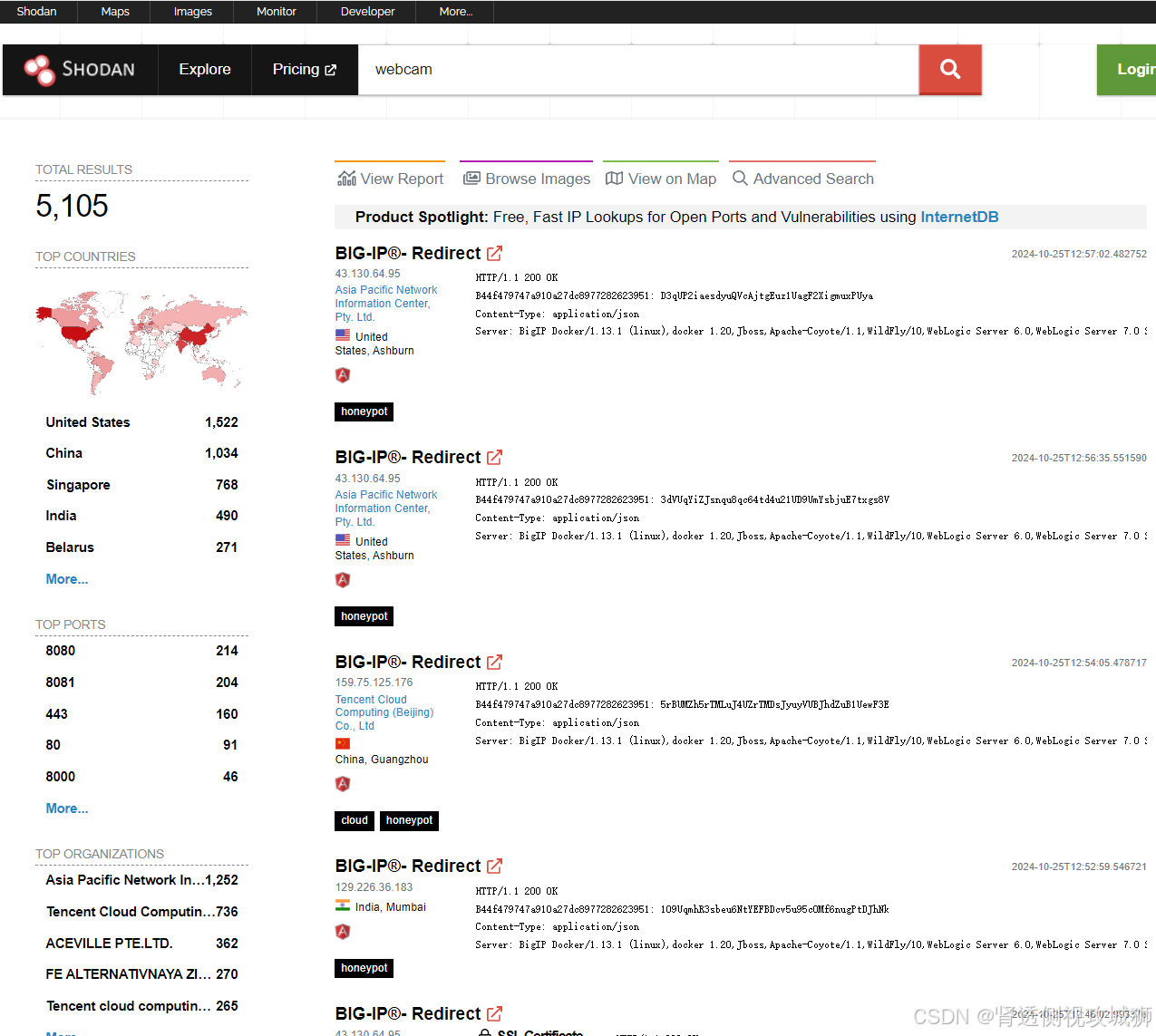This screenshot has width=1156, height=1036.
Task: Filter by port 8080
Action: coord(141,651)
